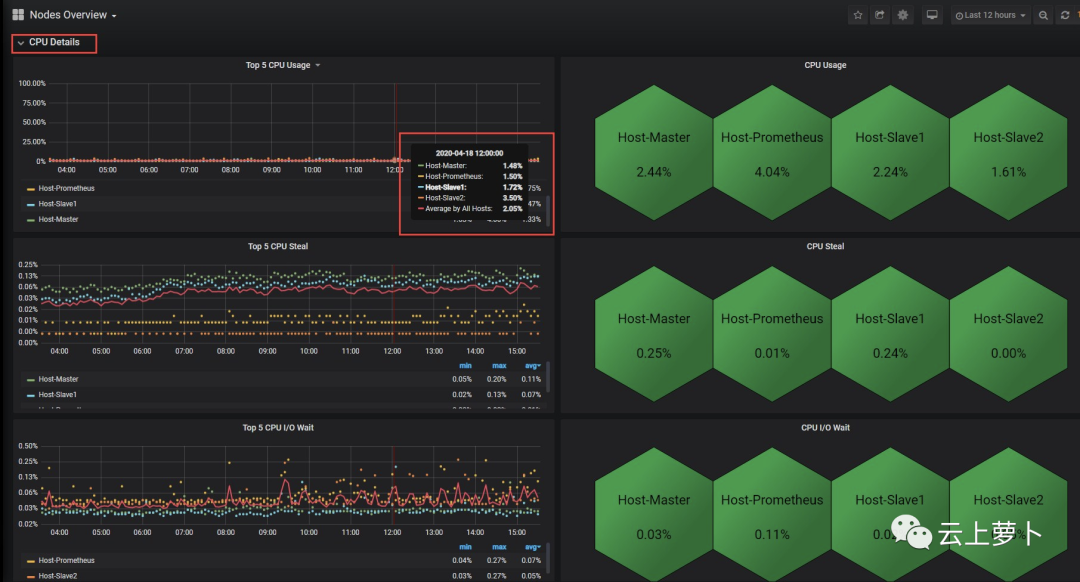Open dashboard settings gear

(902, 14)
